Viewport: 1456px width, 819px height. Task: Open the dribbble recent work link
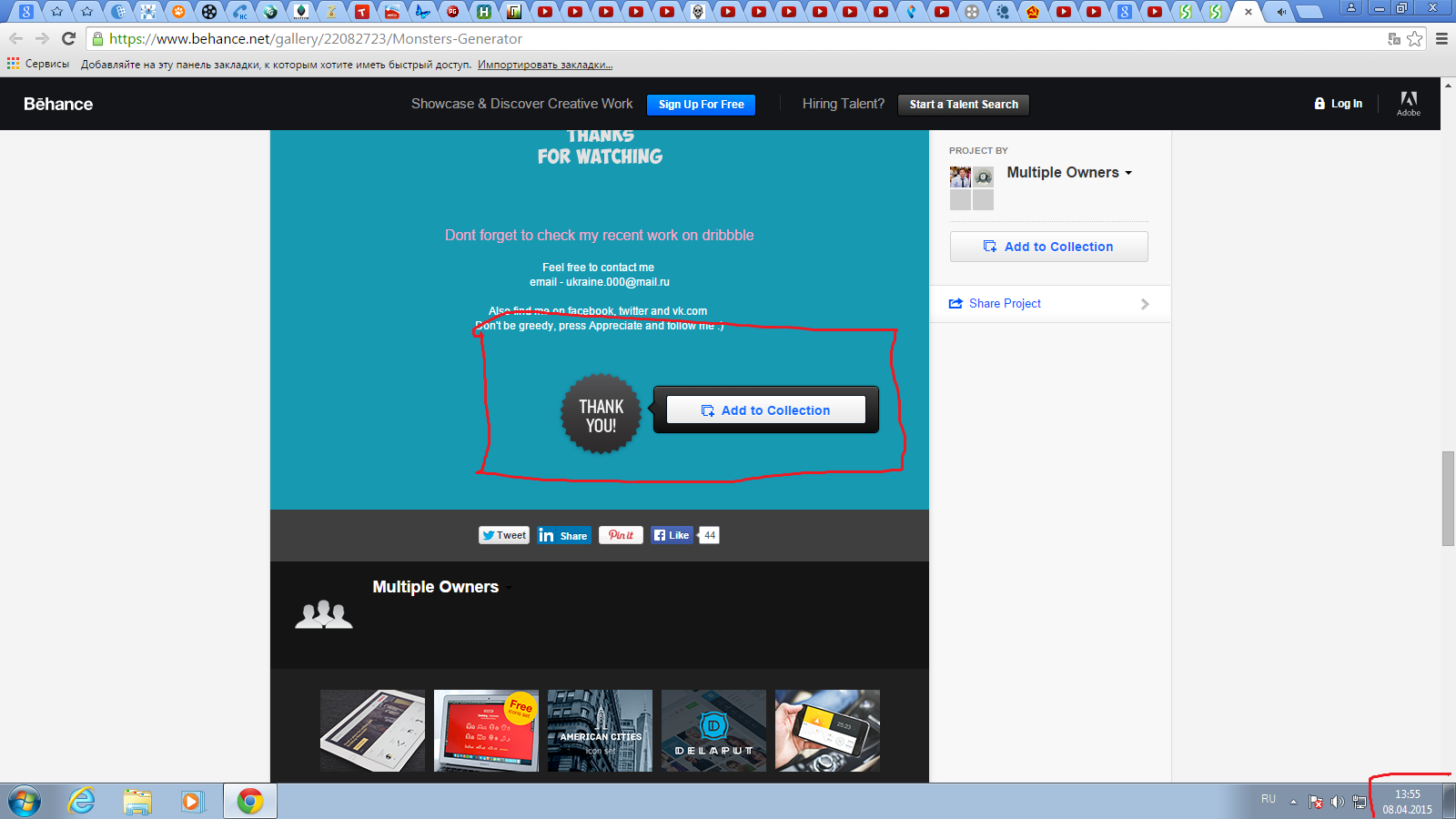pyautogui.click(x=600, y=235)
